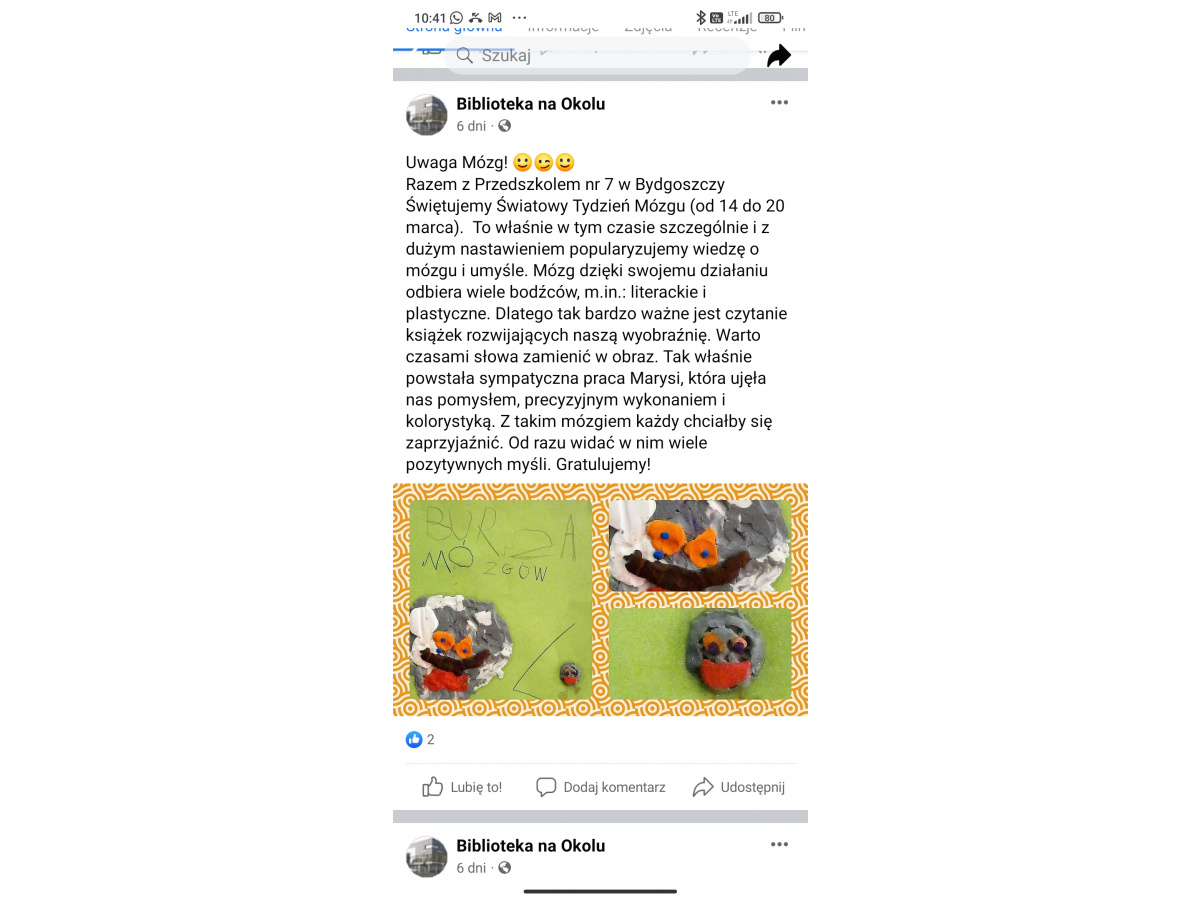This screenshot has width=1200, height=900.
Task: Tap the second post's public globe icon
Action: pos(504,868)
